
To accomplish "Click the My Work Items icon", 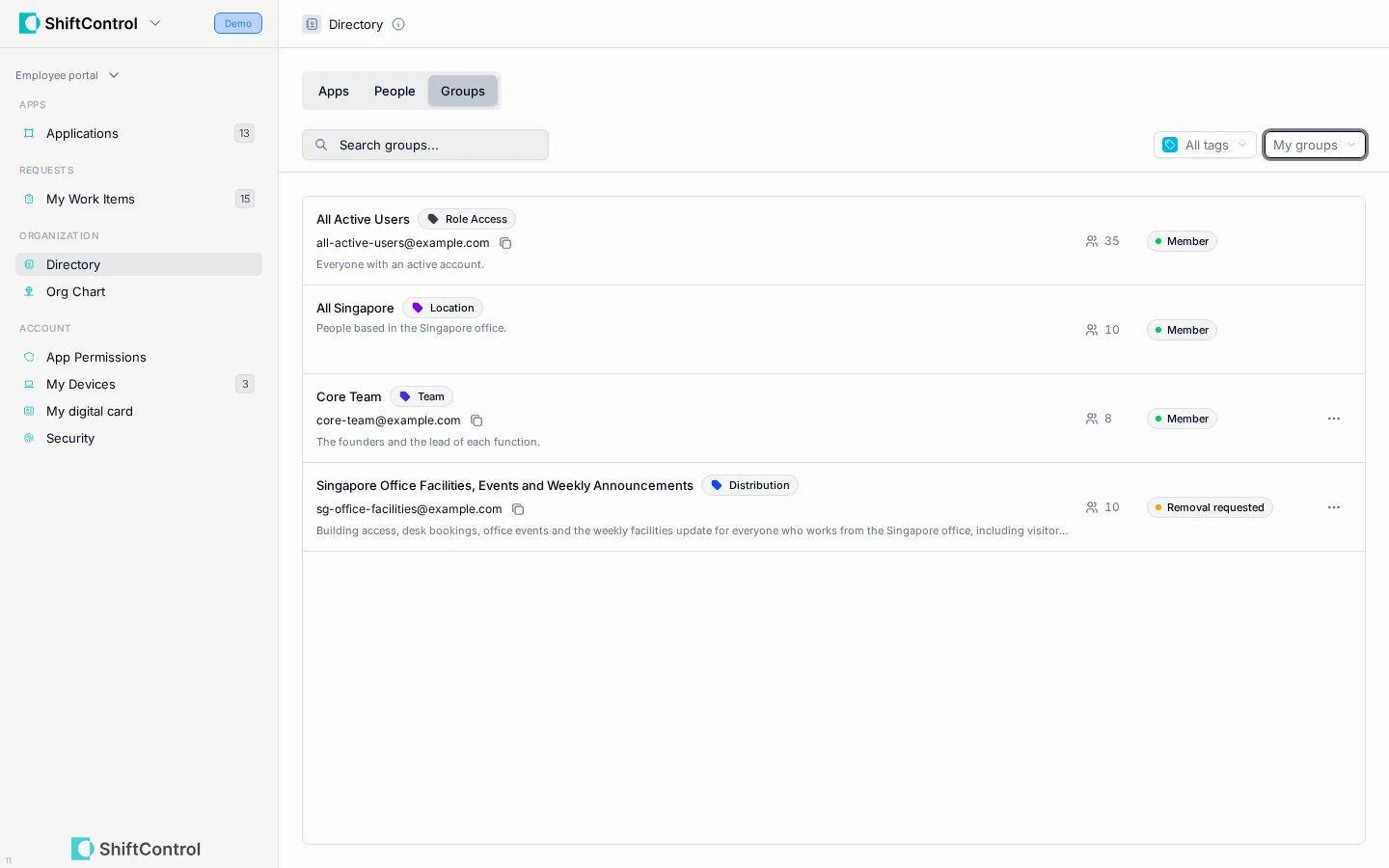I will (29, 199).
